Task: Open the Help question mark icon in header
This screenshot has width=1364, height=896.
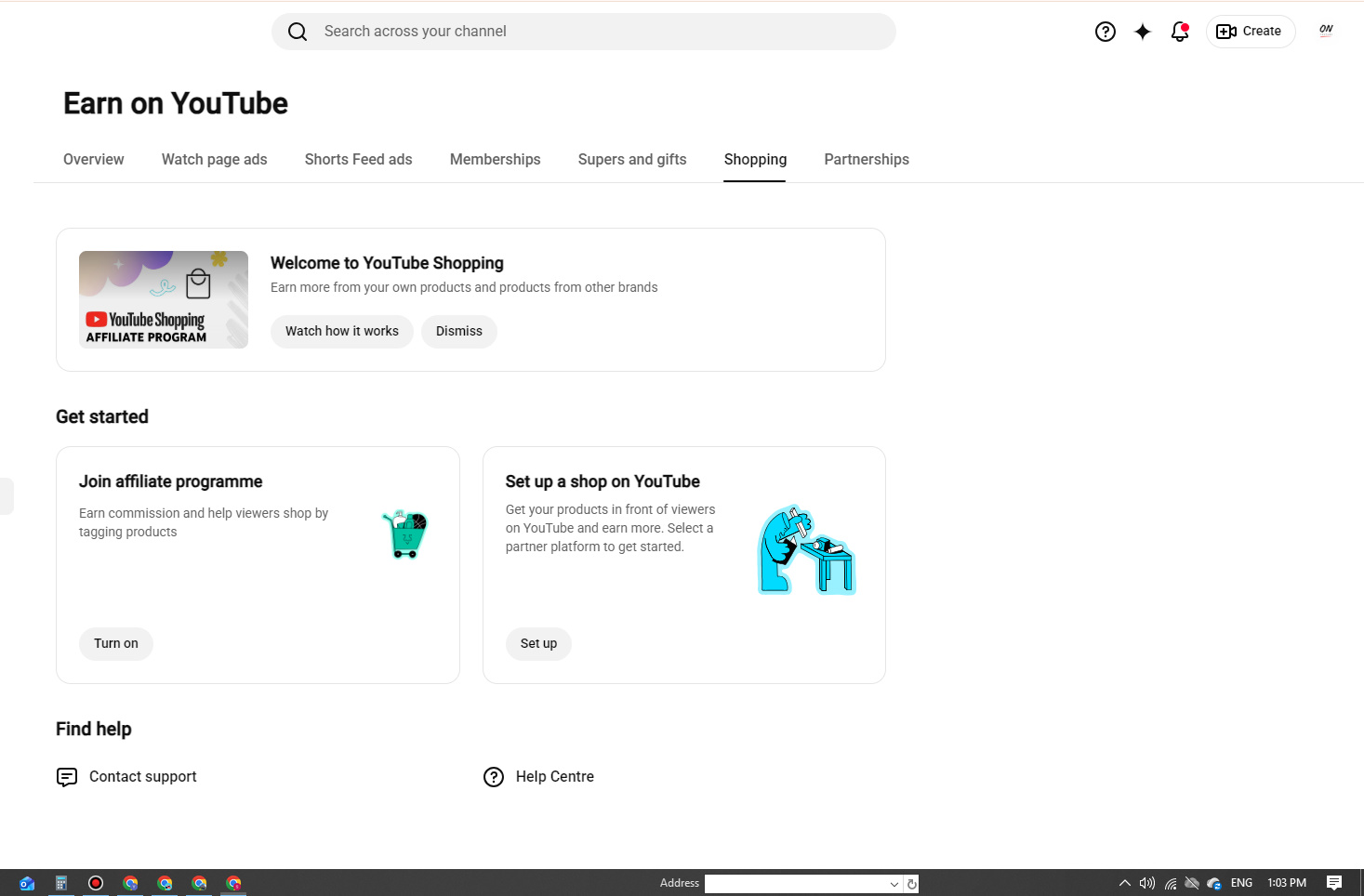Action: (x=1106, y=32)
